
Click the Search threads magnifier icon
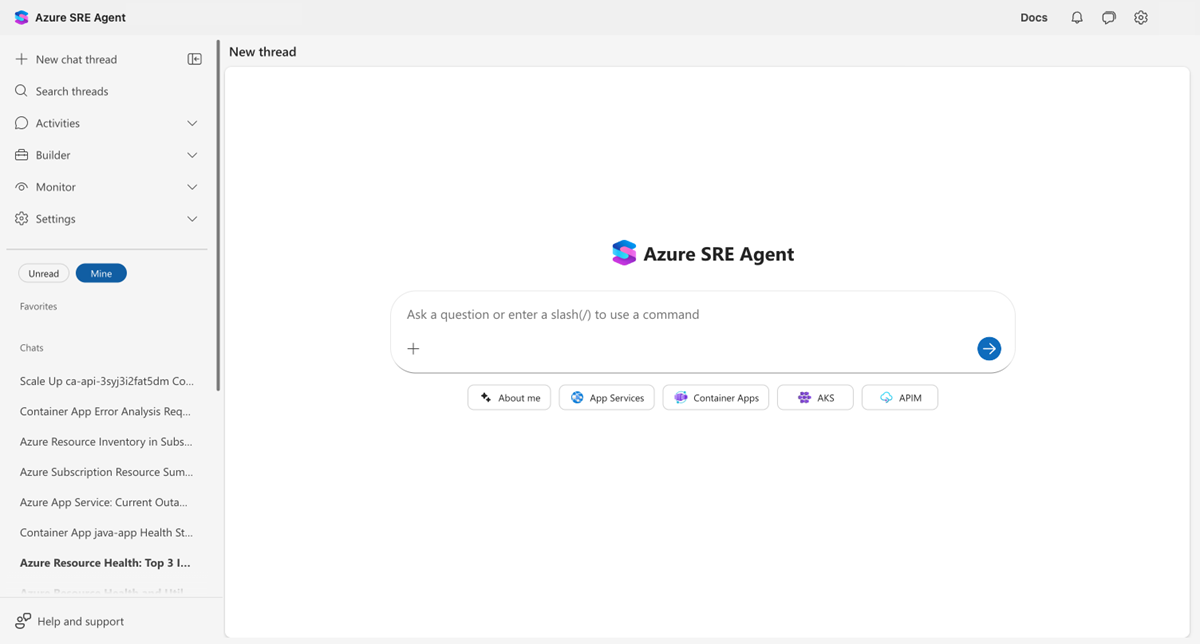(x=21, y=91)
